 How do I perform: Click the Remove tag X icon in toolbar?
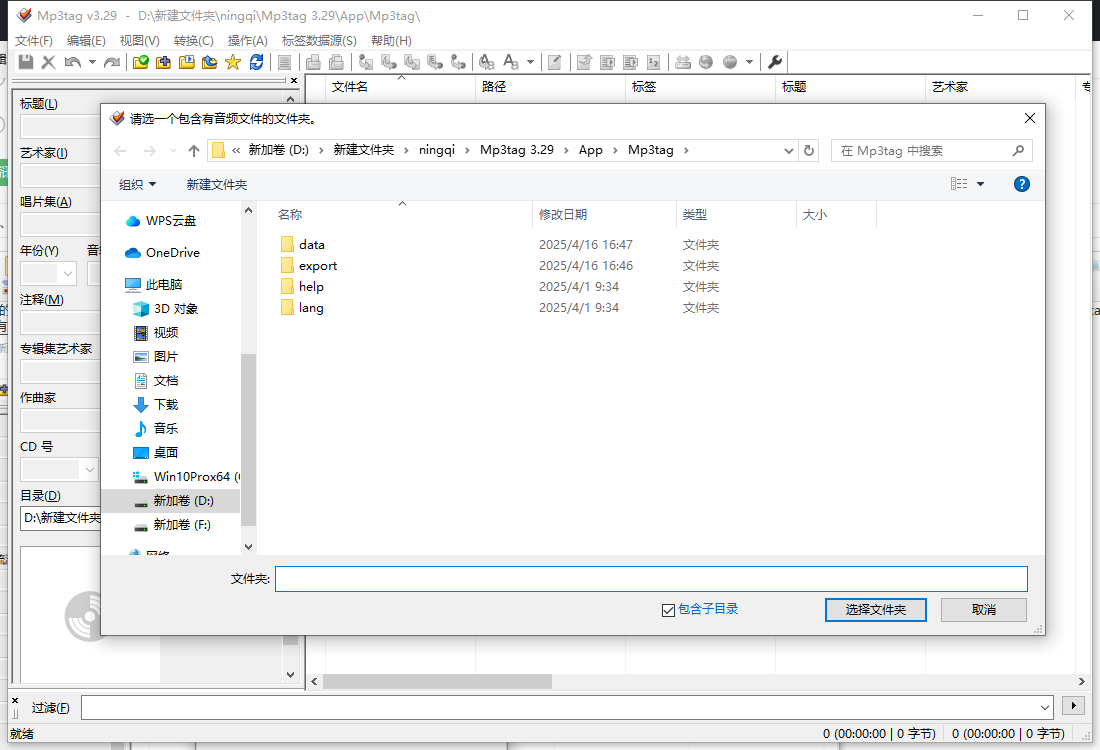tap(48, 62)
